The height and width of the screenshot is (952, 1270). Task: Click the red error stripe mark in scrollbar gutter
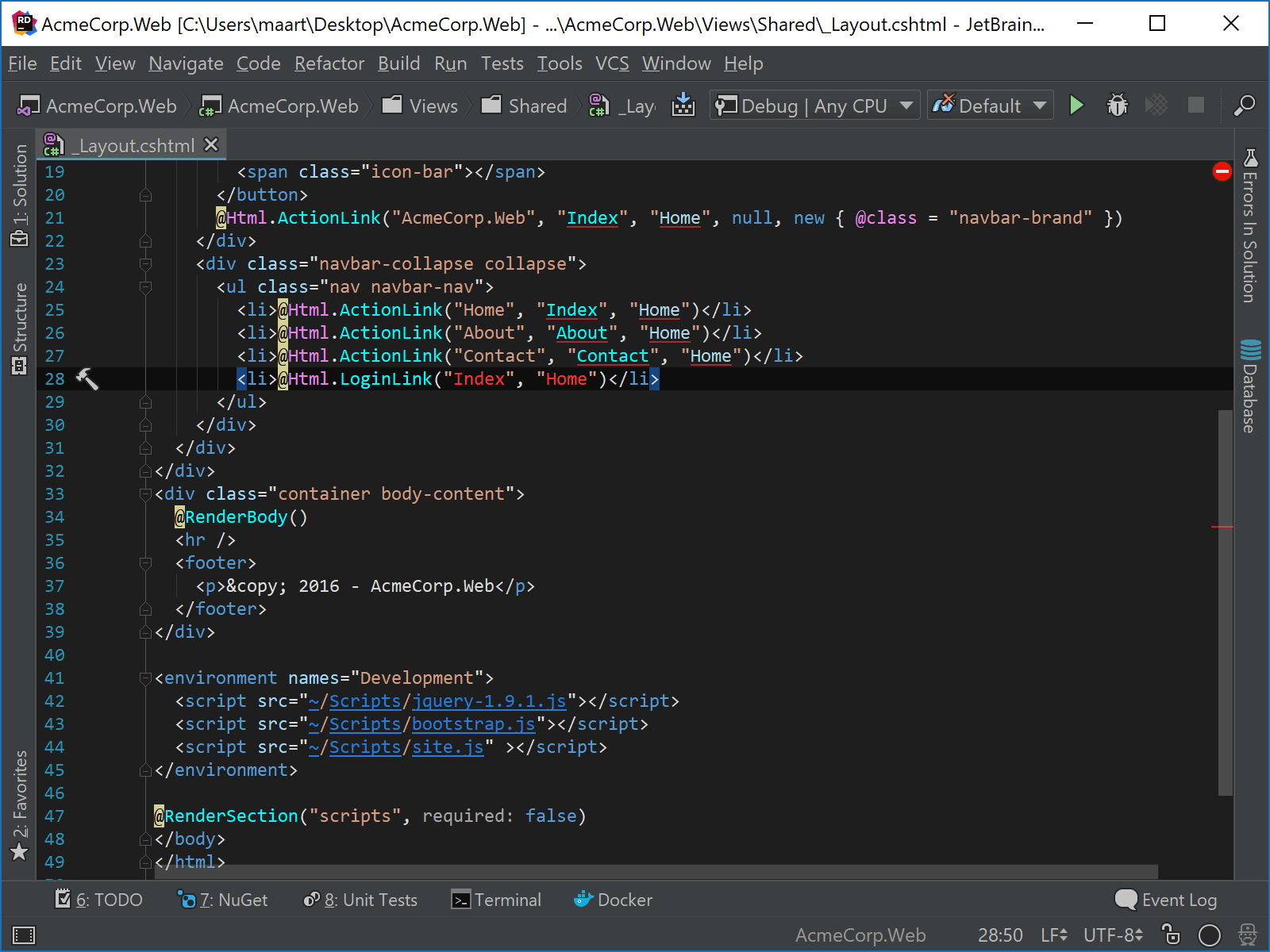tap(1222, 527)
